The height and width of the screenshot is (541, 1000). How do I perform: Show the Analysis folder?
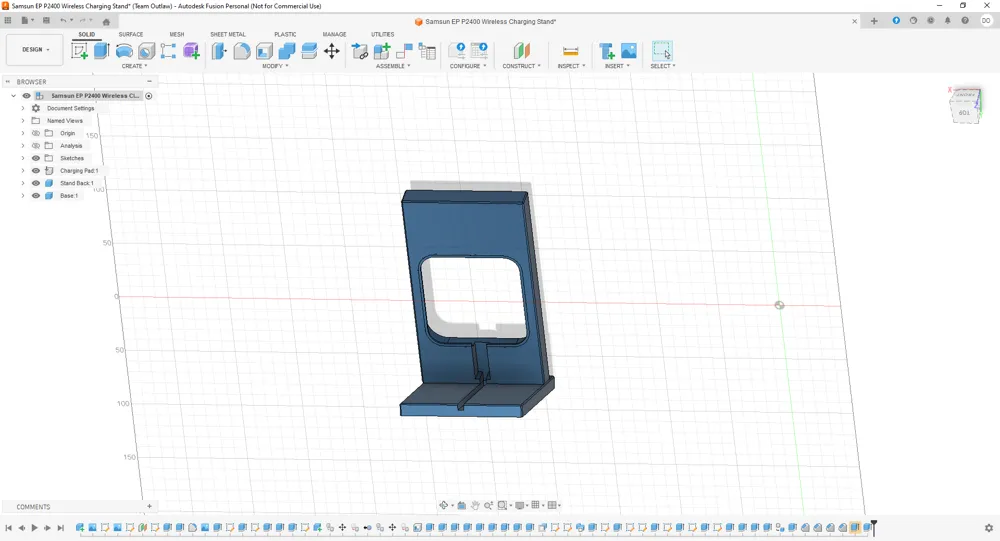(x=36, y=146)
